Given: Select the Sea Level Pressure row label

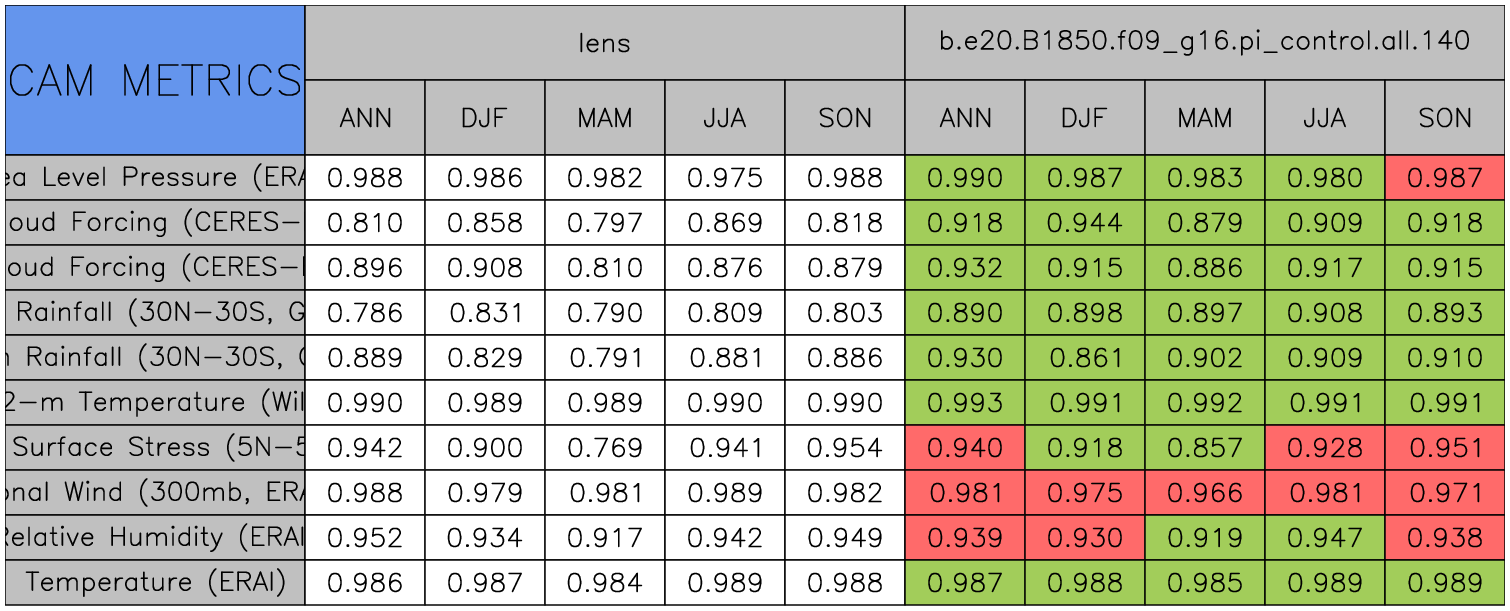Looking at the screenshot, I should click(x=155, y=178).
